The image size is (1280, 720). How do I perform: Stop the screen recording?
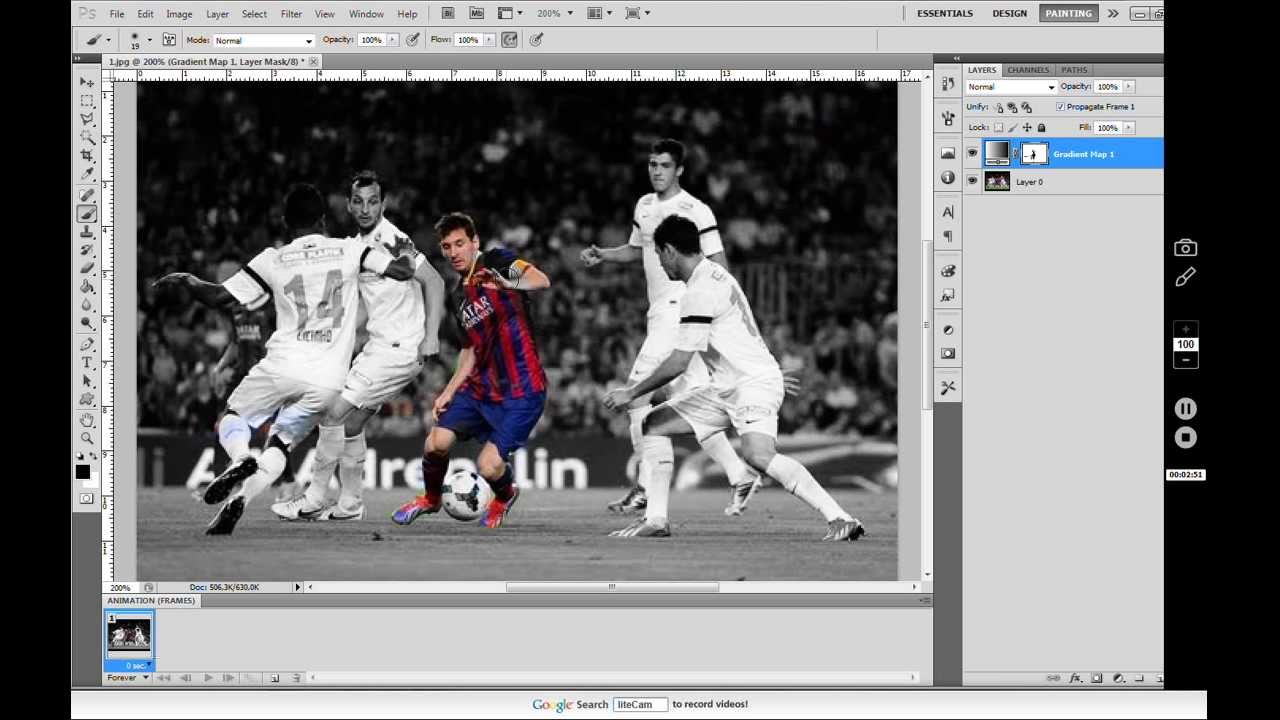(x=1185, y=437)
